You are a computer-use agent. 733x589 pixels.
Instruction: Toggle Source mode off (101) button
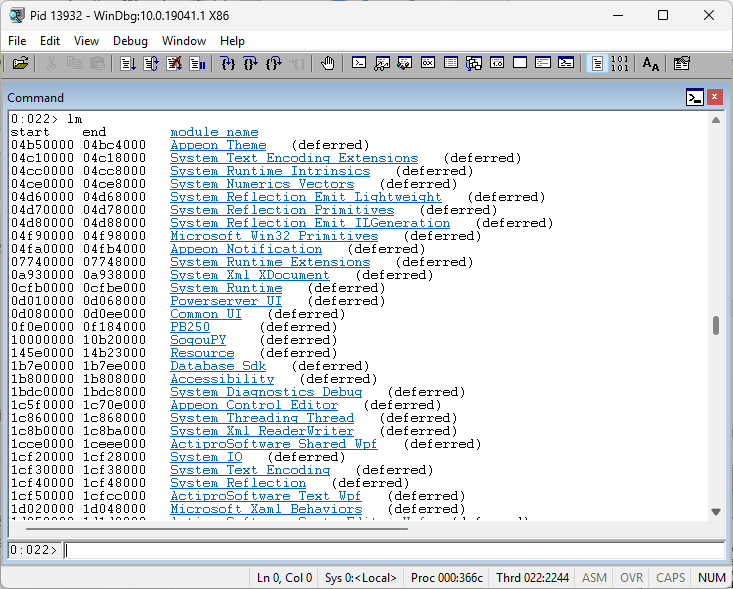pyautogui.click(x=619, y=63)
